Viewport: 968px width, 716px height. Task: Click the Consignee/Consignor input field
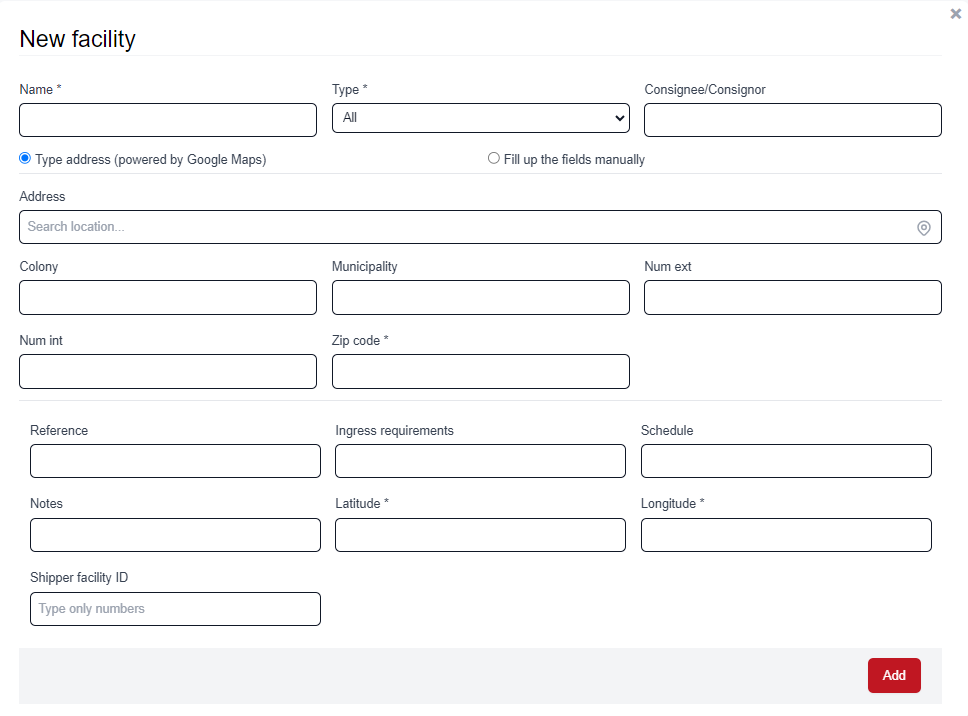click(x=792, y=119)
